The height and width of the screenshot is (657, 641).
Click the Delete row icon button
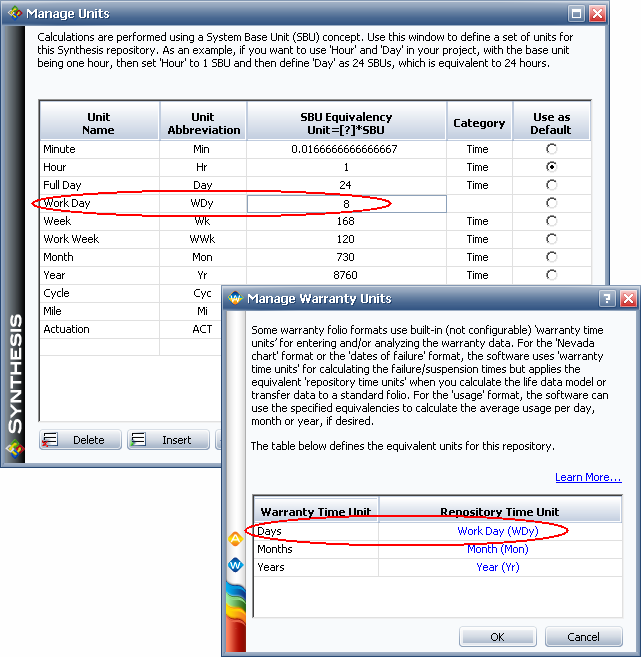(x=80, y=440)
